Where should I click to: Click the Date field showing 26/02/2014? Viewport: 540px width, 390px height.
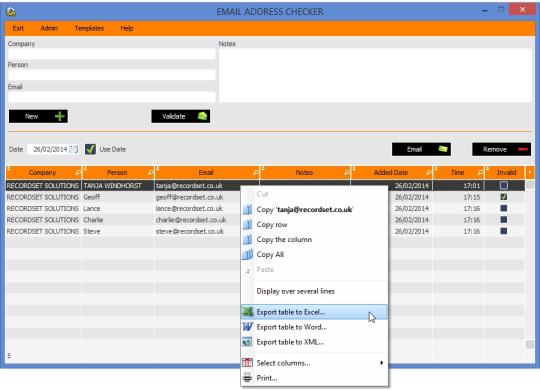[52, 149]
